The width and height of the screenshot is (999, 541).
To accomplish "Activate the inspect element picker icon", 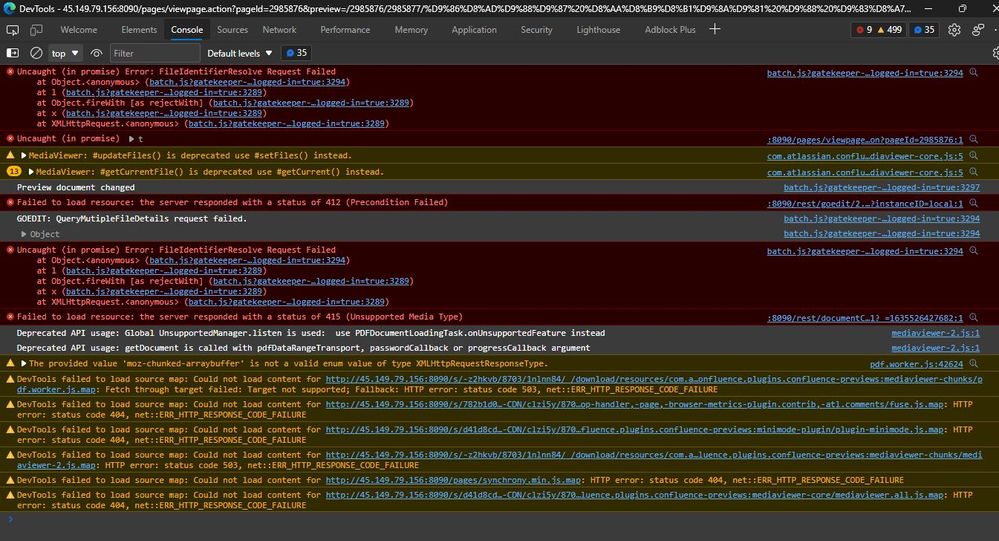I will [12, 30].
